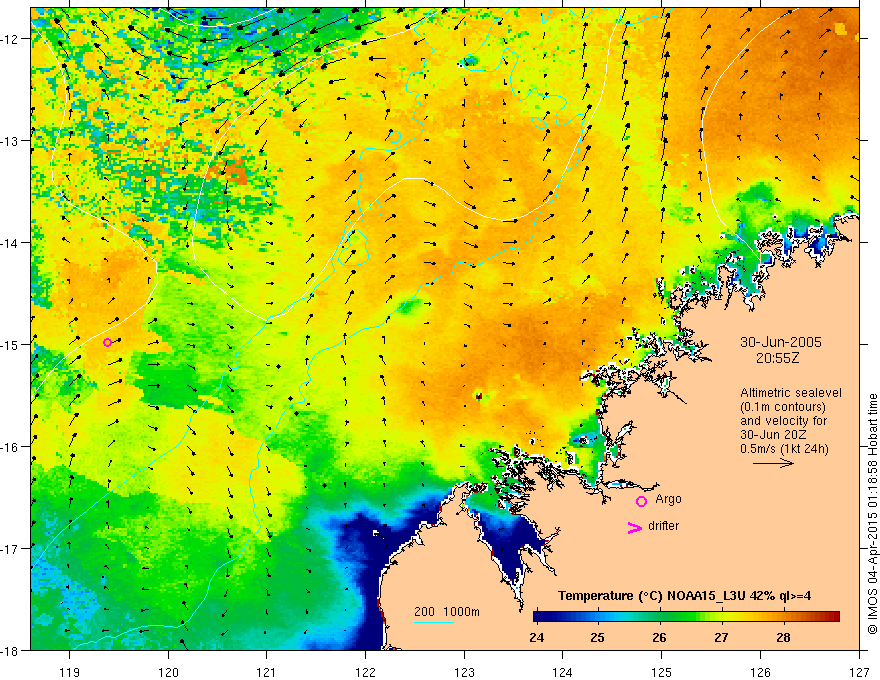The height and width of the screenshot is (680, 880).
Task: Click the '0.5m/s (1kt 24h)' text
Action: (784, 449)
